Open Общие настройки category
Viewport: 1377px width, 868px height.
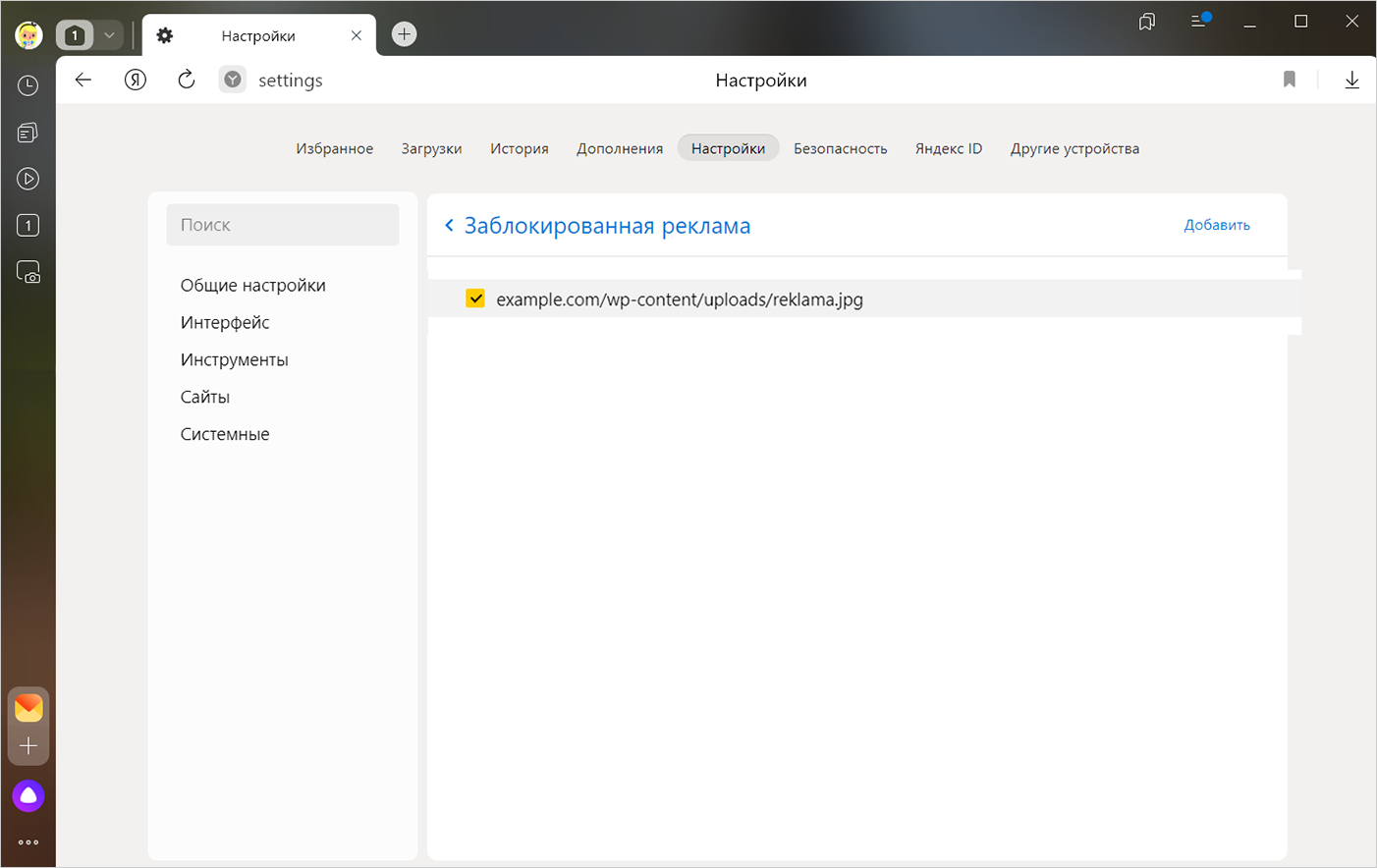(x=252, y=286)
